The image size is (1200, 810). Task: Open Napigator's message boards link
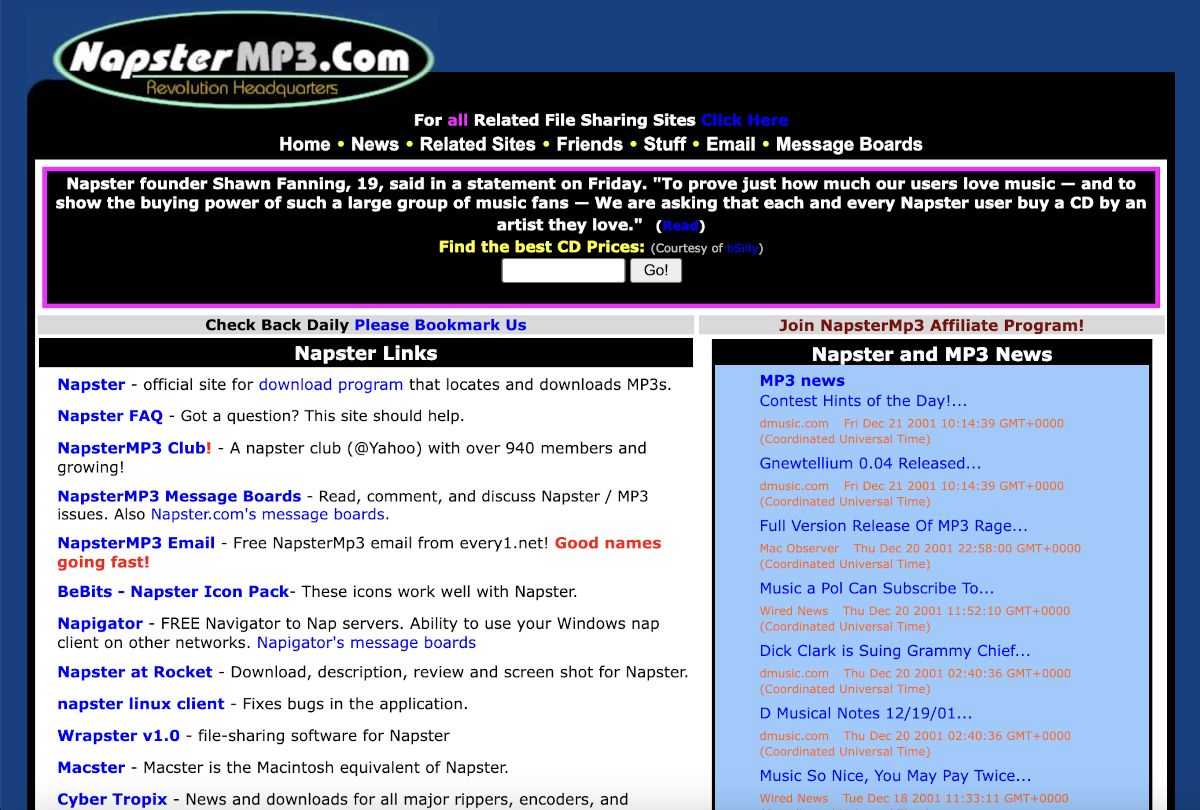[x=366, y=642]
